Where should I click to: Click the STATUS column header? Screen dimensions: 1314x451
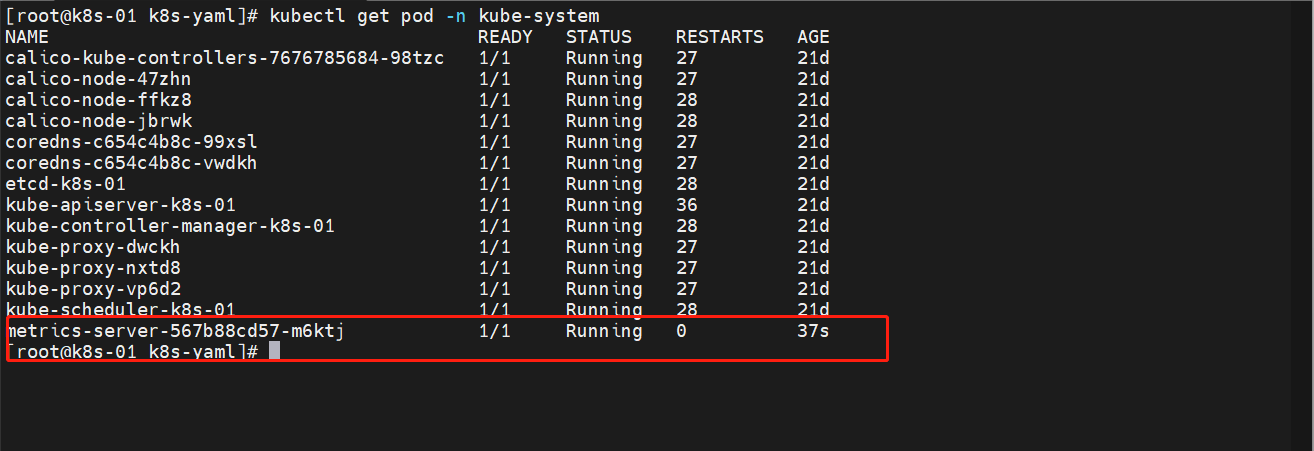pos(598,37)
